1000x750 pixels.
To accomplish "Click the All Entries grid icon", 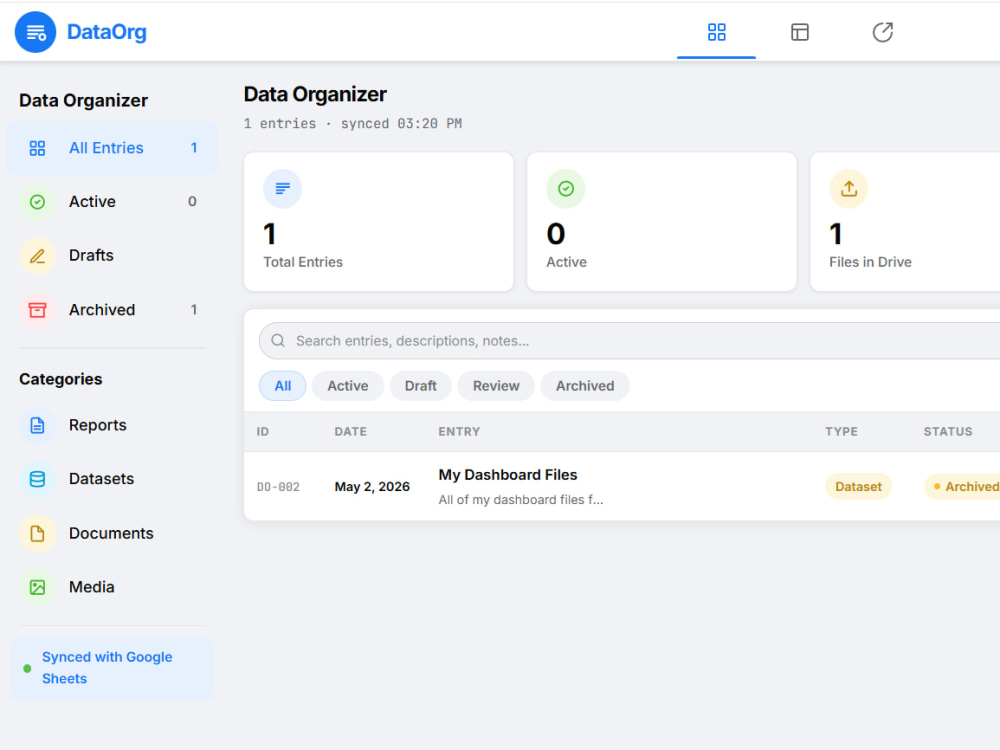I will [38, 148].
